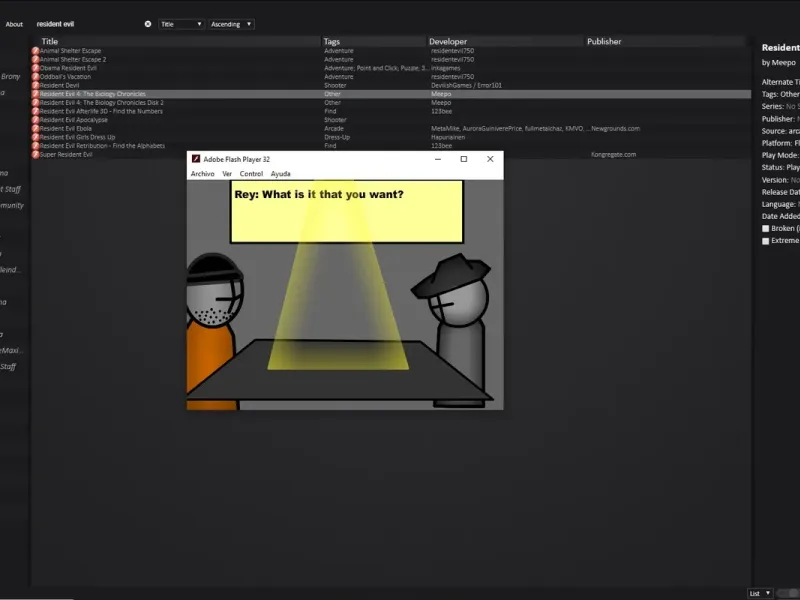Click Flash icon beside Afterlife 3D Find the Numbers
This screenshot has width=800, height=600.
(35, 111)
